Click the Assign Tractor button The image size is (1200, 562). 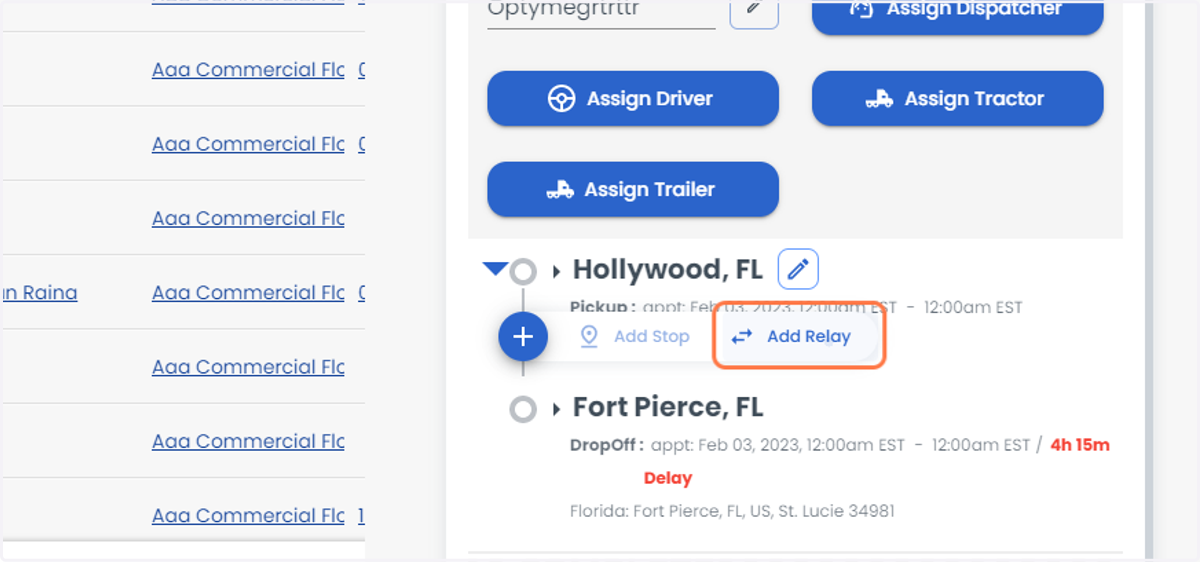957,98
